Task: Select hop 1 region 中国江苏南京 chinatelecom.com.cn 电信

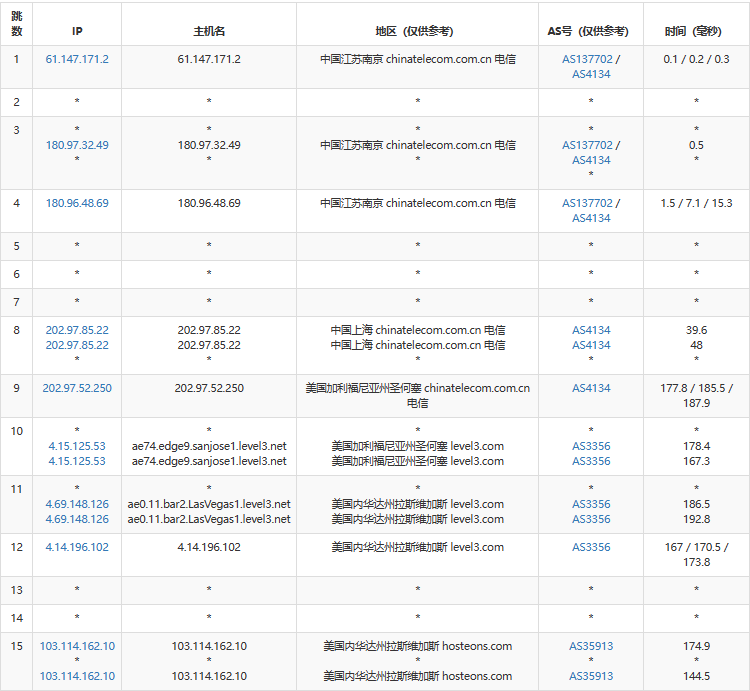Action: (418, 59)
